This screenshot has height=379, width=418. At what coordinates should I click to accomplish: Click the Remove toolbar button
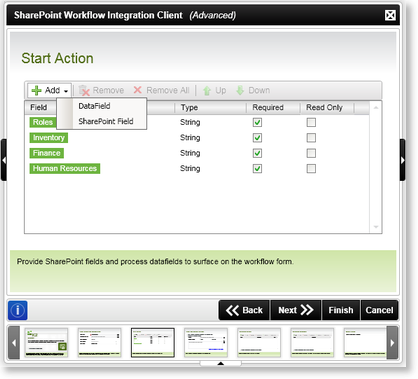click(101, 90)
